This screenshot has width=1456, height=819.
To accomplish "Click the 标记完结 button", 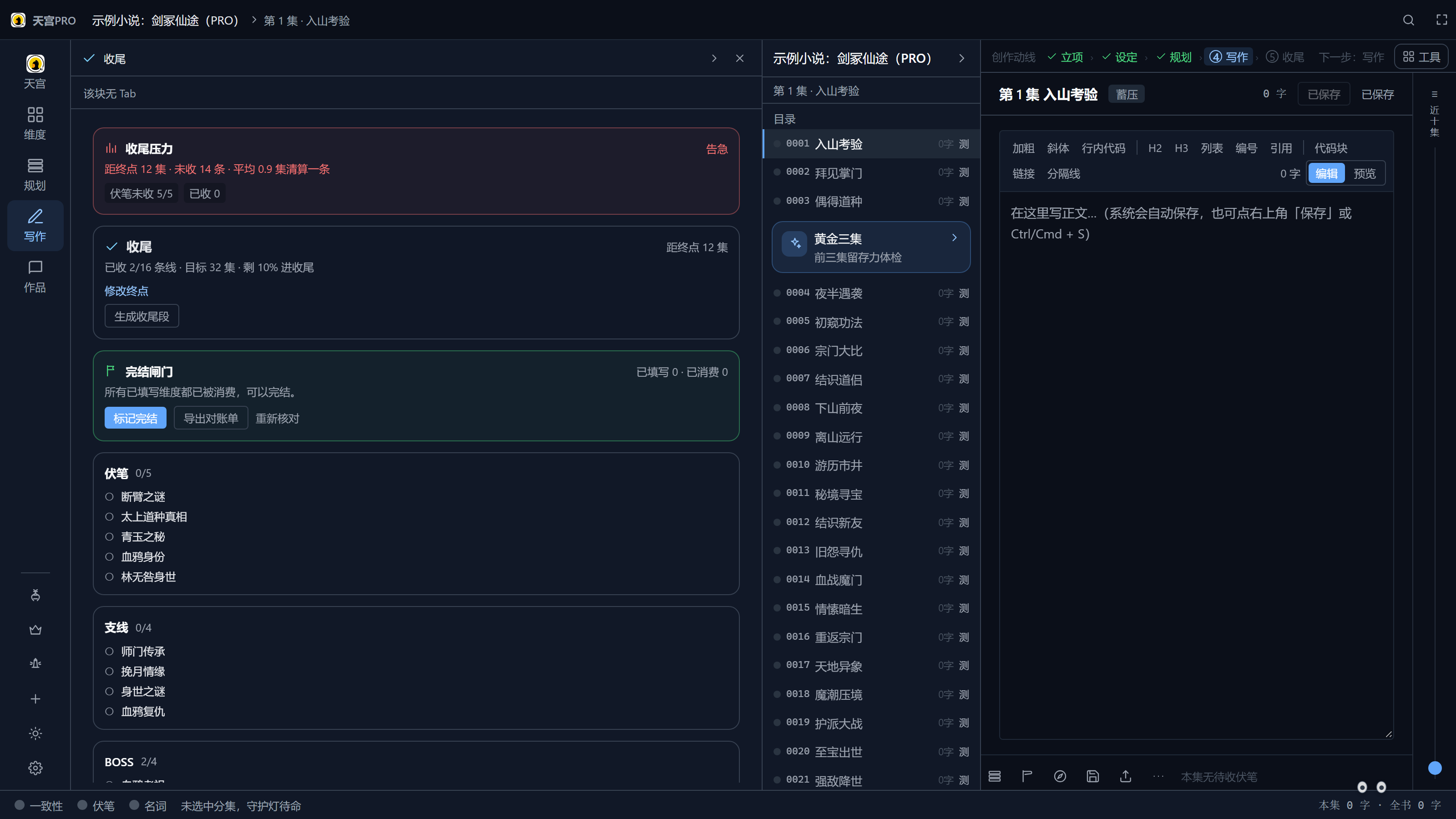I will point(135,418).
